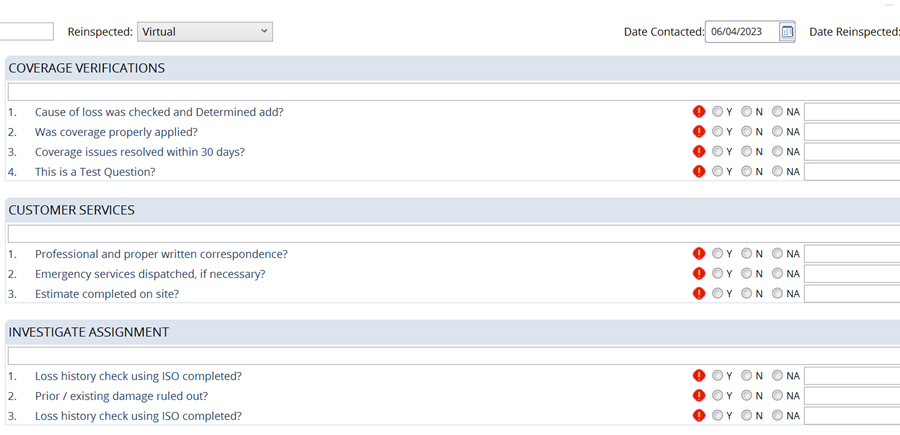Click alert icon for Prior existing damage question
This screenshot has height=435, width=900.
tap(699, 396)
